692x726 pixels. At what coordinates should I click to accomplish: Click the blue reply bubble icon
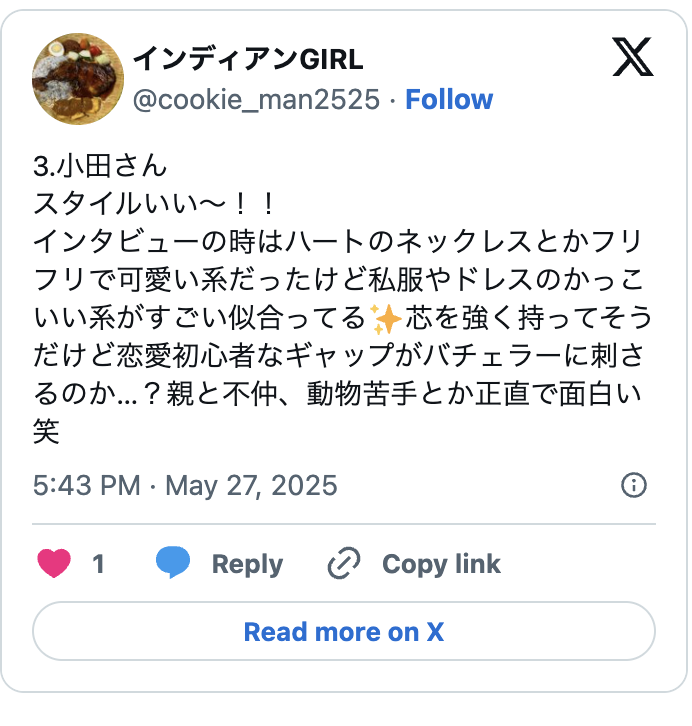[x=173, y=564]
